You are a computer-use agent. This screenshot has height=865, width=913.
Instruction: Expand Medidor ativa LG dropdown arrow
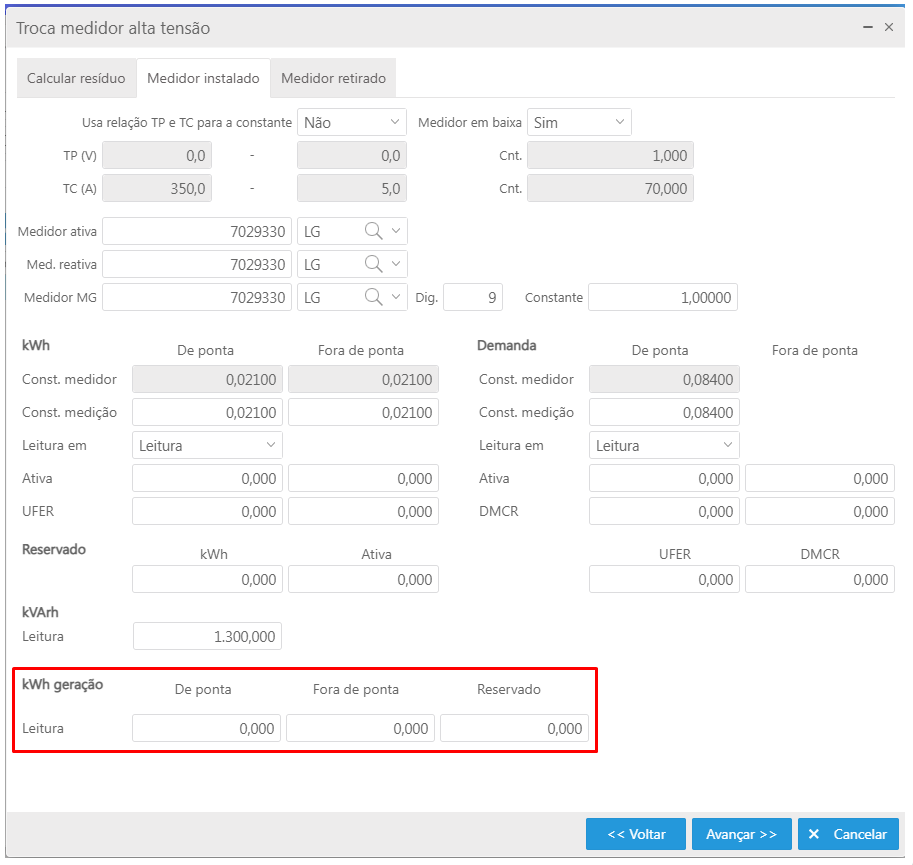(396, 231)
